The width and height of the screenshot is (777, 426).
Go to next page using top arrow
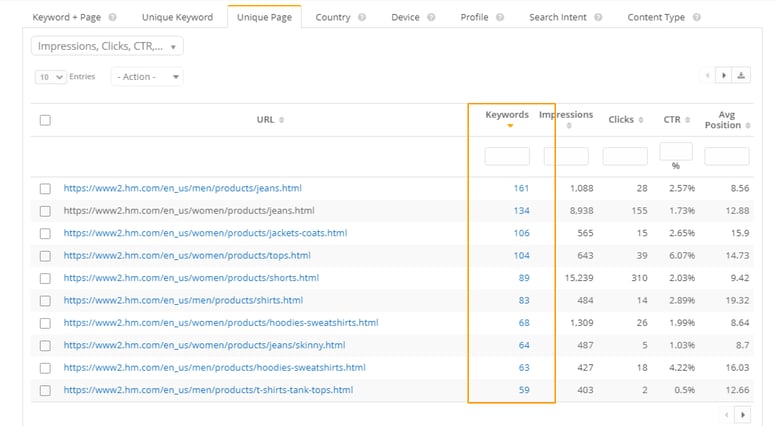coord(724,75)
